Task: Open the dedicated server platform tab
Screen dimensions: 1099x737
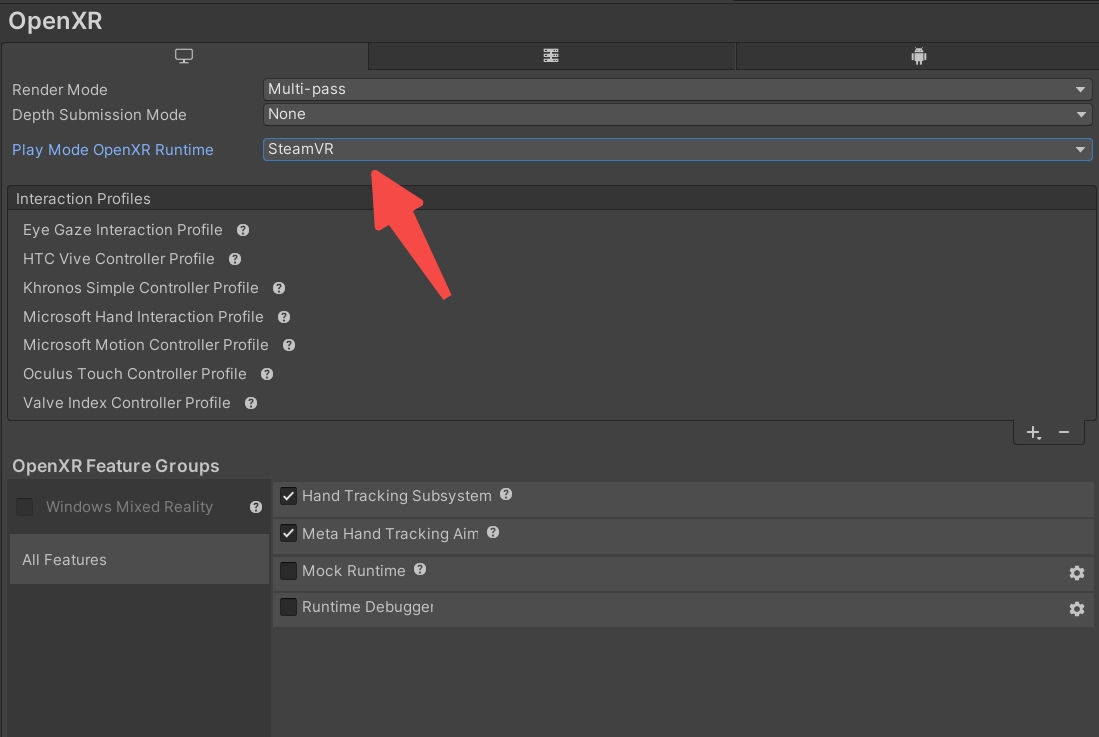Action: click(x=551, y=56)
